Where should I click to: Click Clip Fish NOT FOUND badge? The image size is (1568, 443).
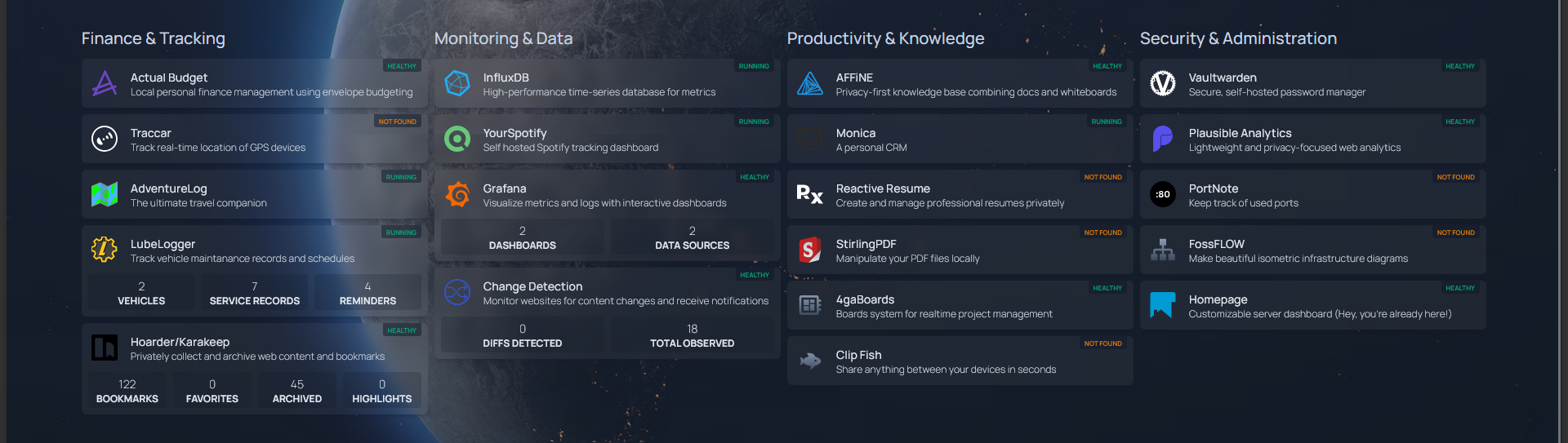click(1103, 343)
